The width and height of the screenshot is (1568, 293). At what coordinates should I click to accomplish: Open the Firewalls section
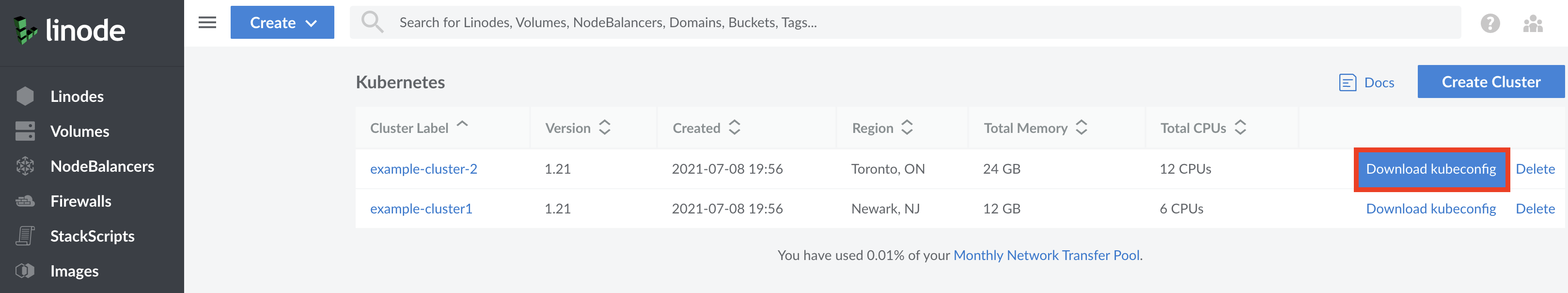coord(80,200)
